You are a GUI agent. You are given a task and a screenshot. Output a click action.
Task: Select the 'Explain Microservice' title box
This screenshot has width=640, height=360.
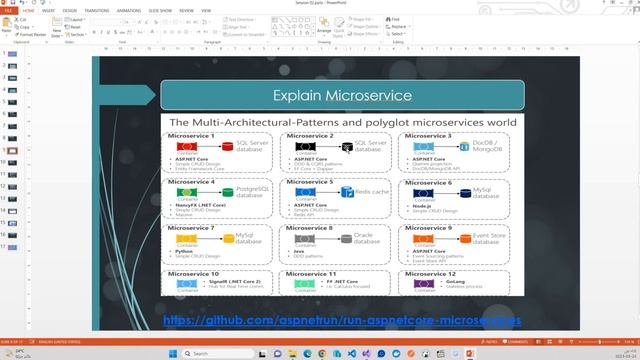[x=342, y=95]
